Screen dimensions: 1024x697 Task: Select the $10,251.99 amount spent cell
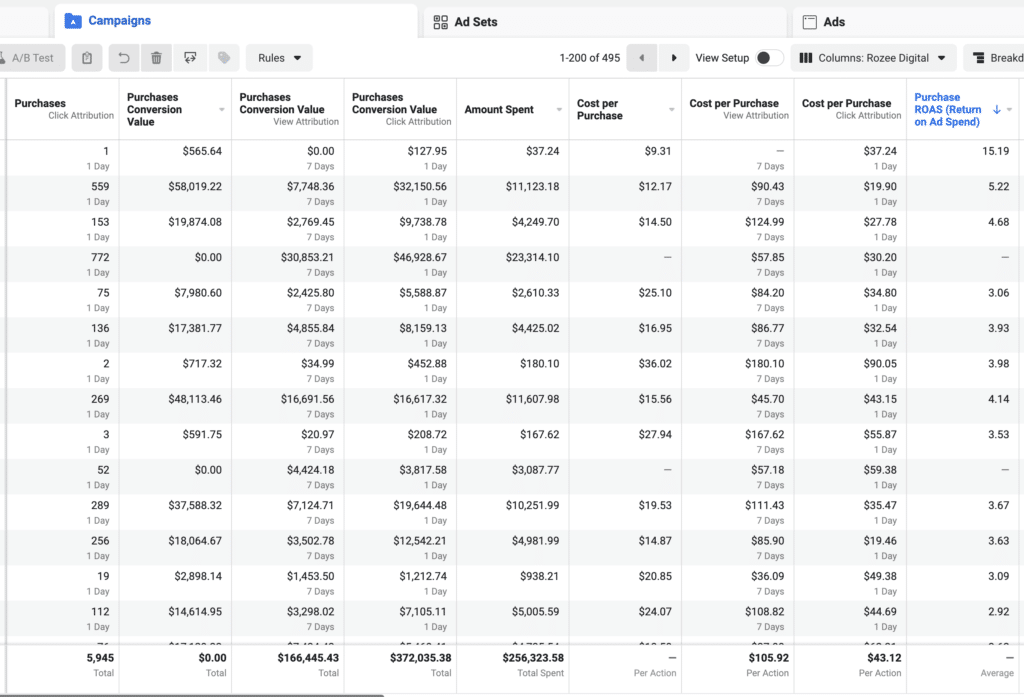532,506
